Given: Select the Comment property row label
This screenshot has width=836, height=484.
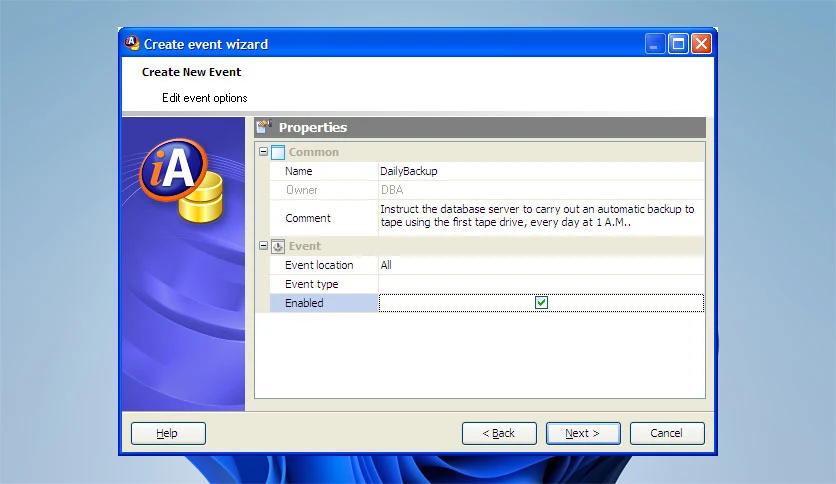Looking at the screenshot, I should (324, 217).
